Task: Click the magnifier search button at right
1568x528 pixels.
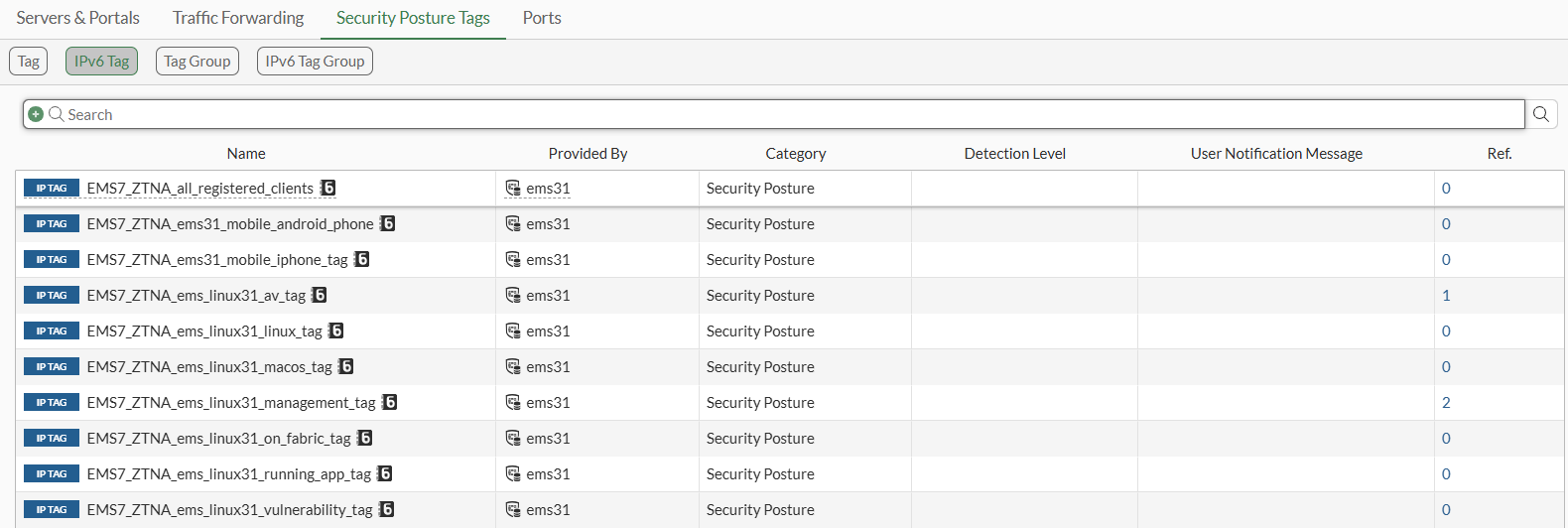Action: click(1541, 114)
